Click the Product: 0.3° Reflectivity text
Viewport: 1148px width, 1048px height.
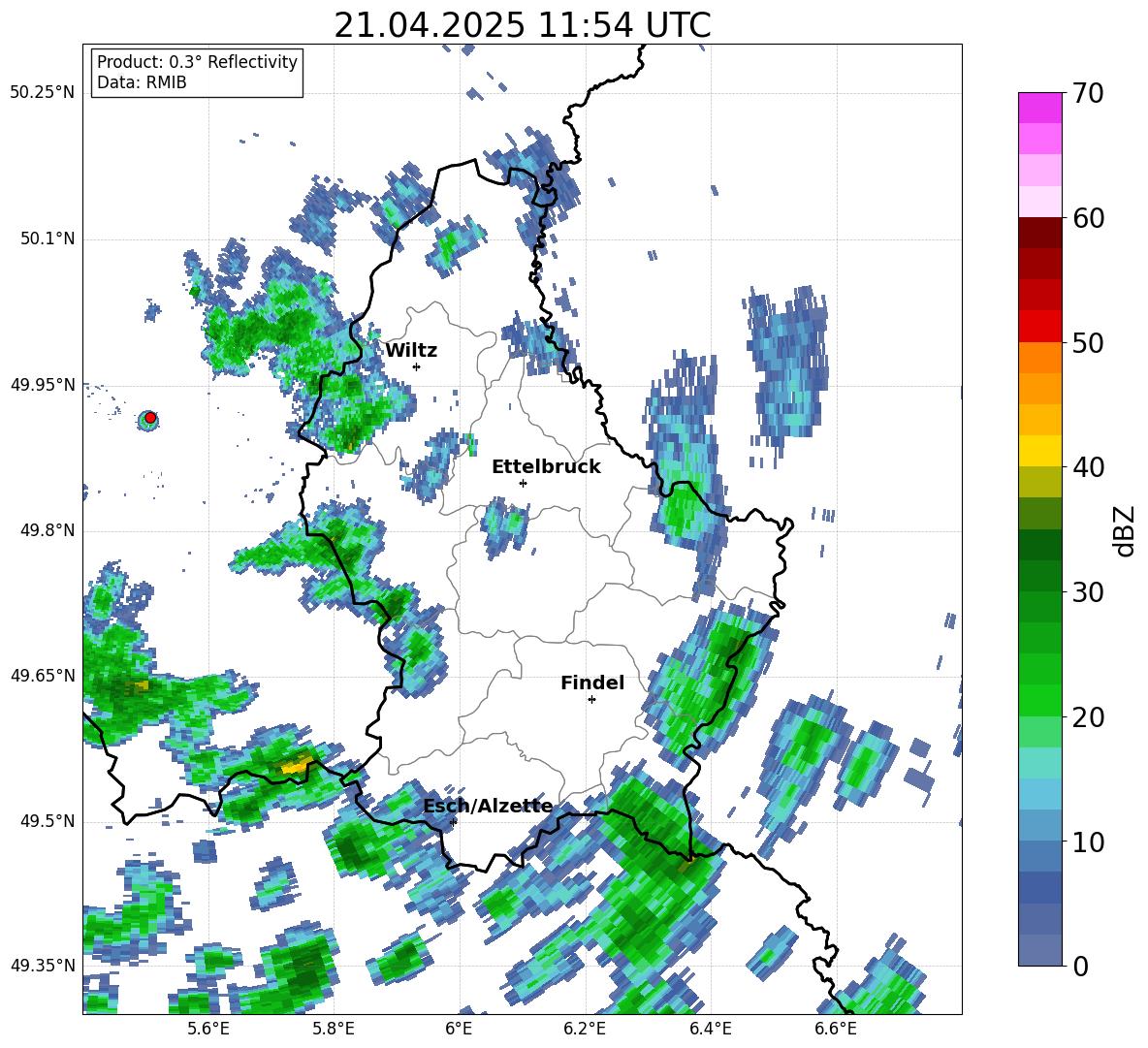tap(197, 62)
